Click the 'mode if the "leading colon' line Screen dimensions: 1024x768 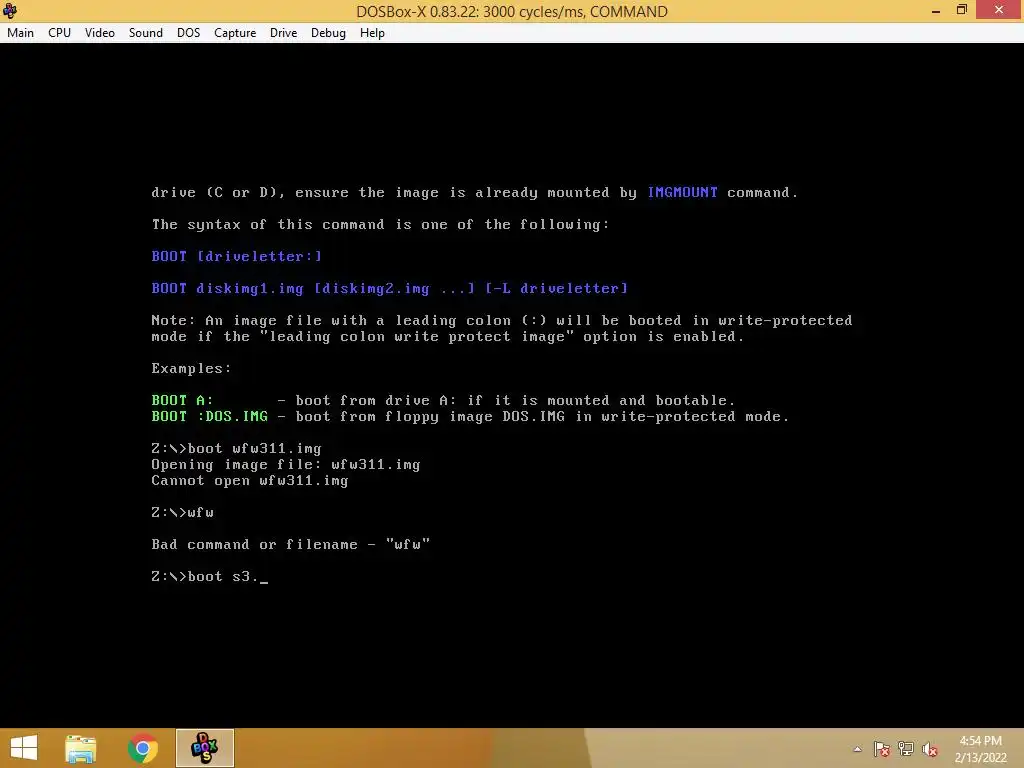(x=448, y=337)
